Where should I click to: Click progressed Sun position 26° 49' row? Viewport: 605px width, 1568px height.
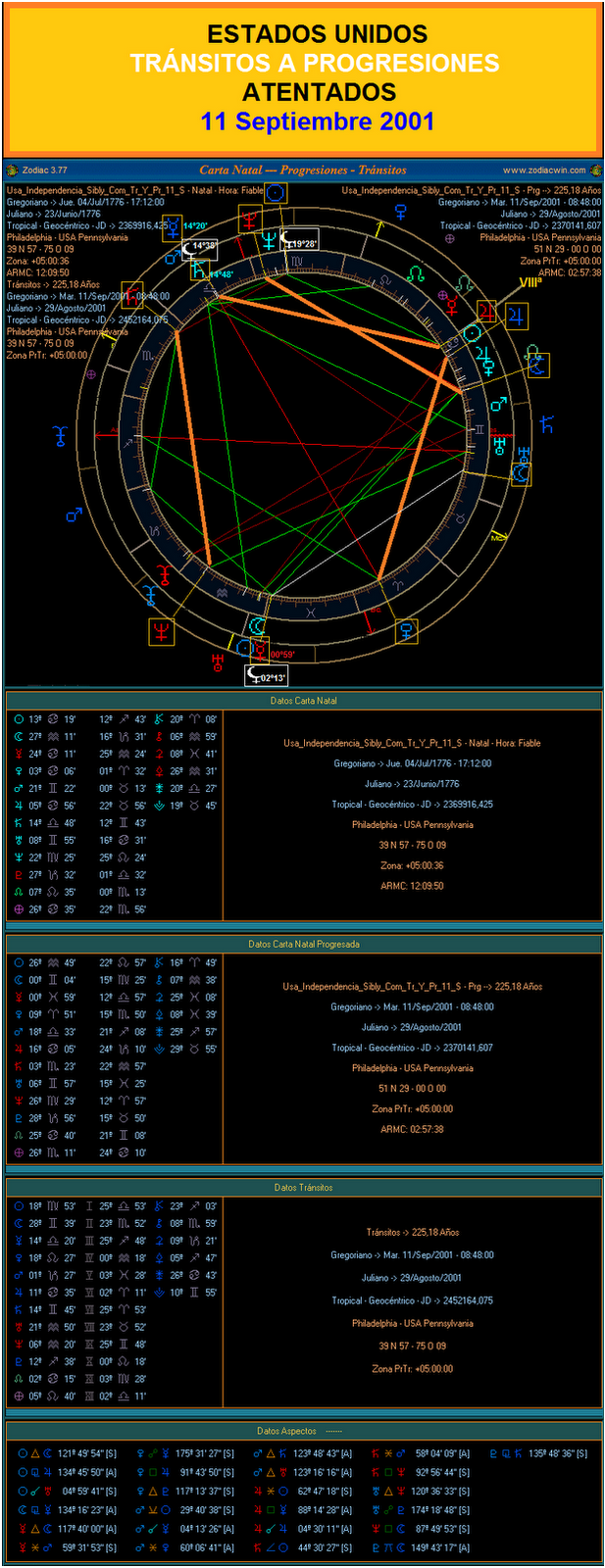[44, 962]
